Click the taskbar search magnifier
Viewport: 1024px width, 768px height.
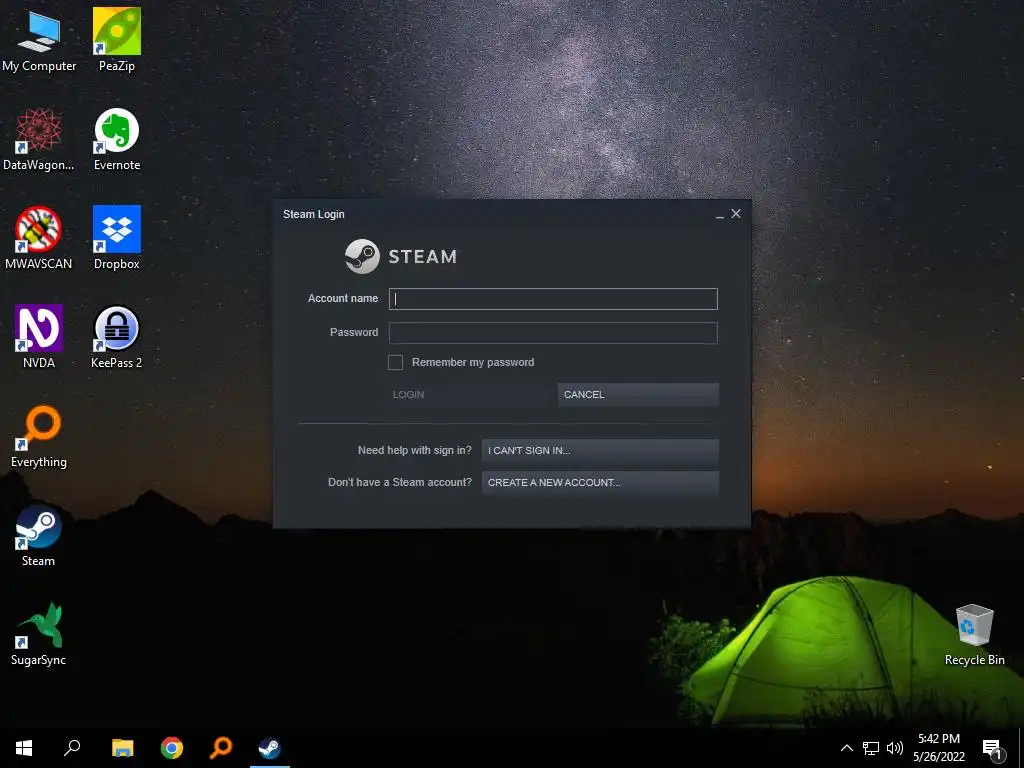point(72,748)
